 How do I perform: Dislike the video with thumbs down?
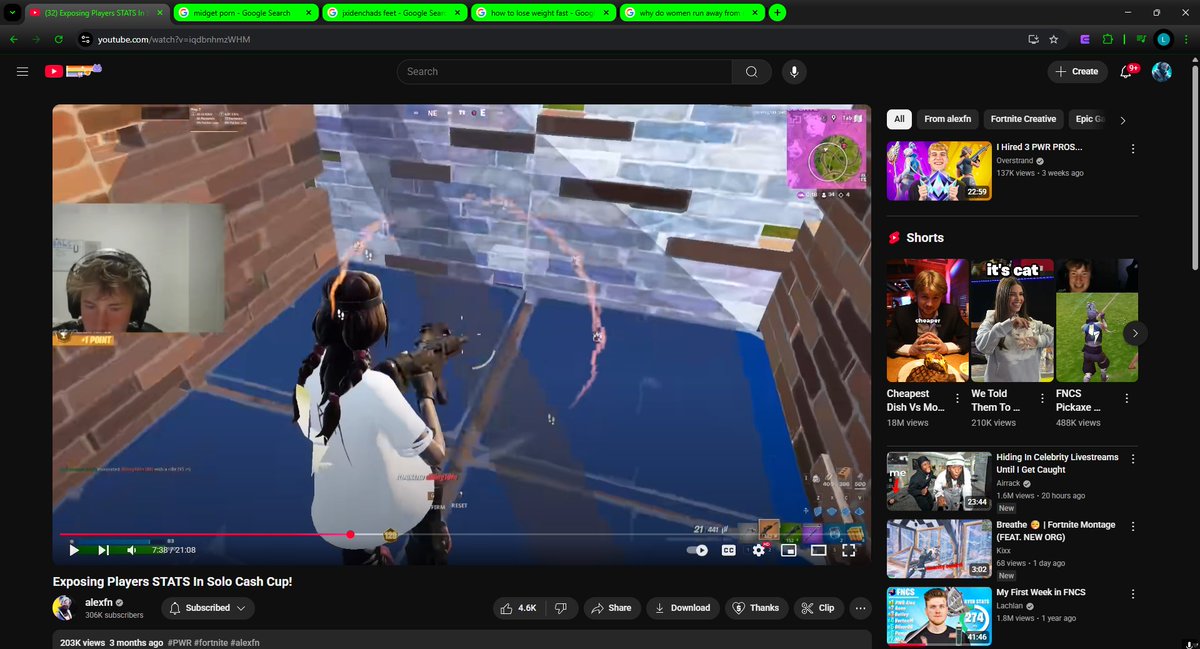tap(561, 607)
